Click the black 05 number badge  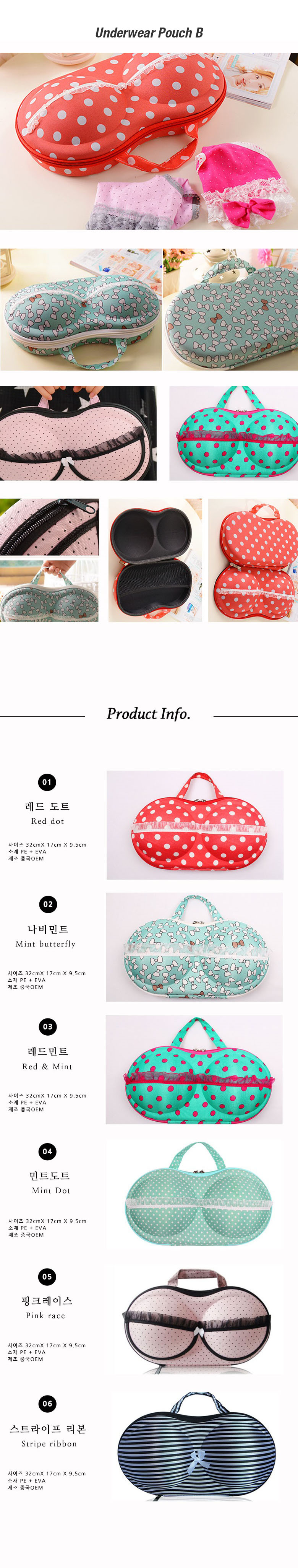(x=47, y=1277)
